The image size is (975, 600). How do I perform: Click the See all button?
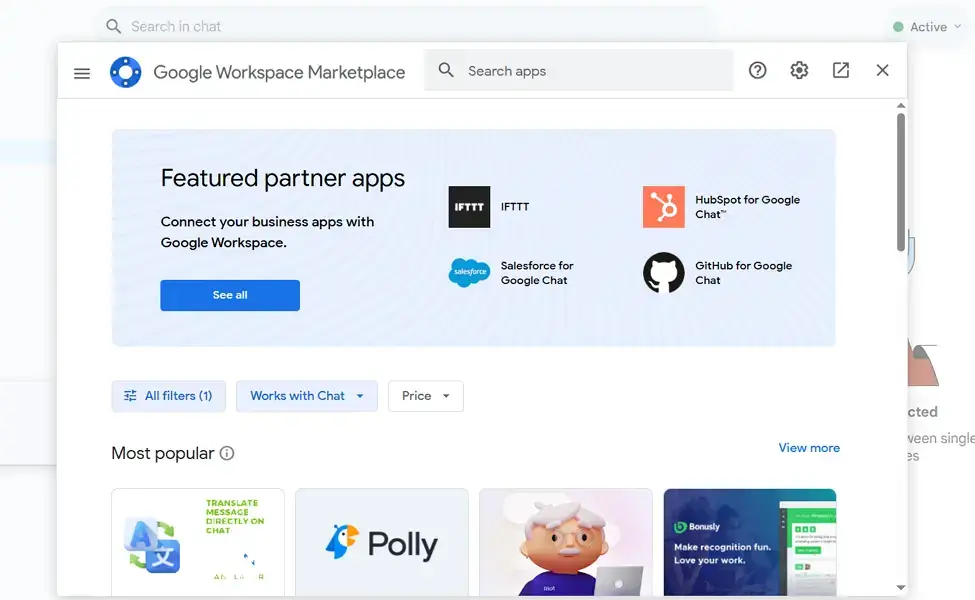pos(230,295)
